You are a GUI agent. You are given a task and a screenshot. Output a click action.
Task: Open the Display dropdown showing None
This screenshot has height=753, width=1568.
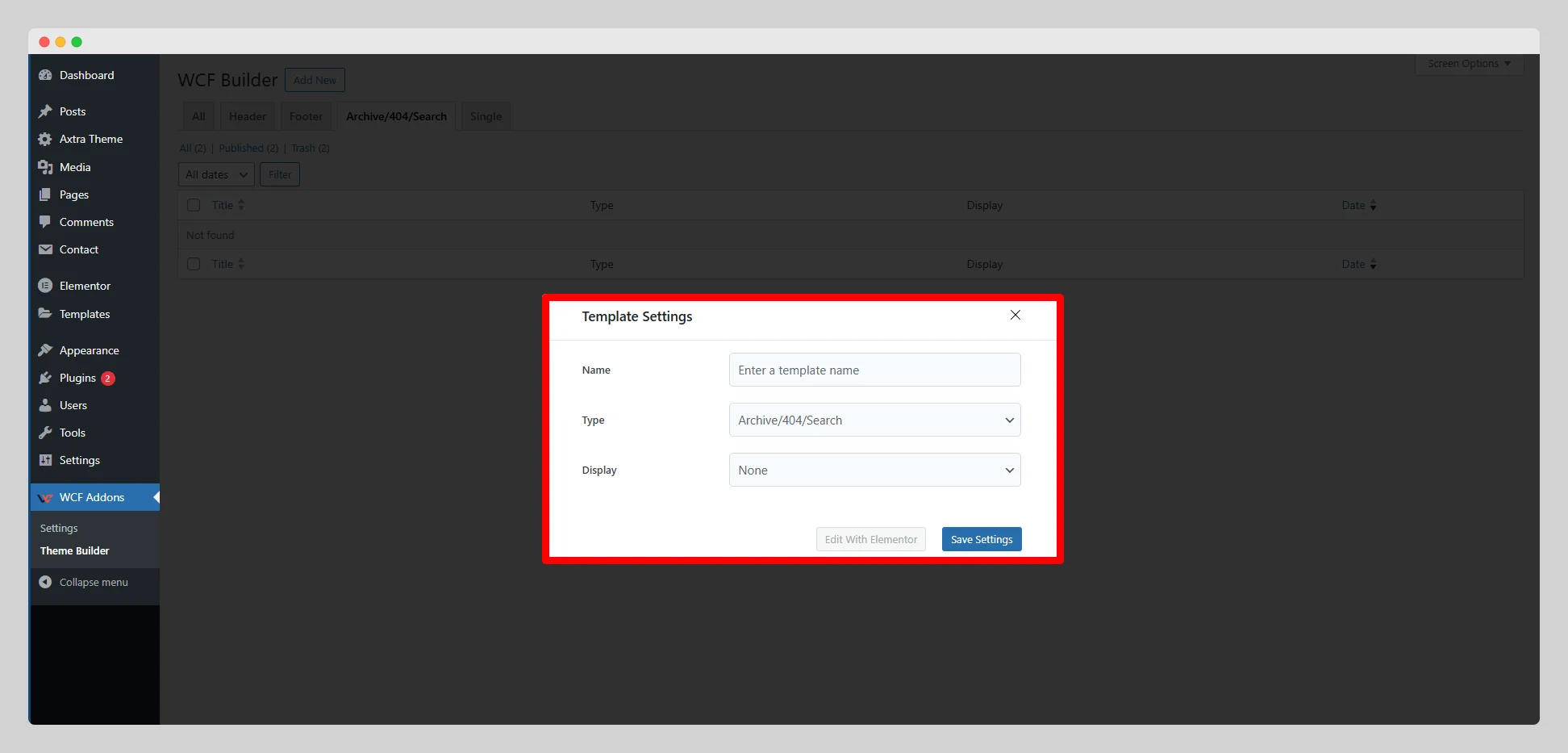(x=874, y=470)
